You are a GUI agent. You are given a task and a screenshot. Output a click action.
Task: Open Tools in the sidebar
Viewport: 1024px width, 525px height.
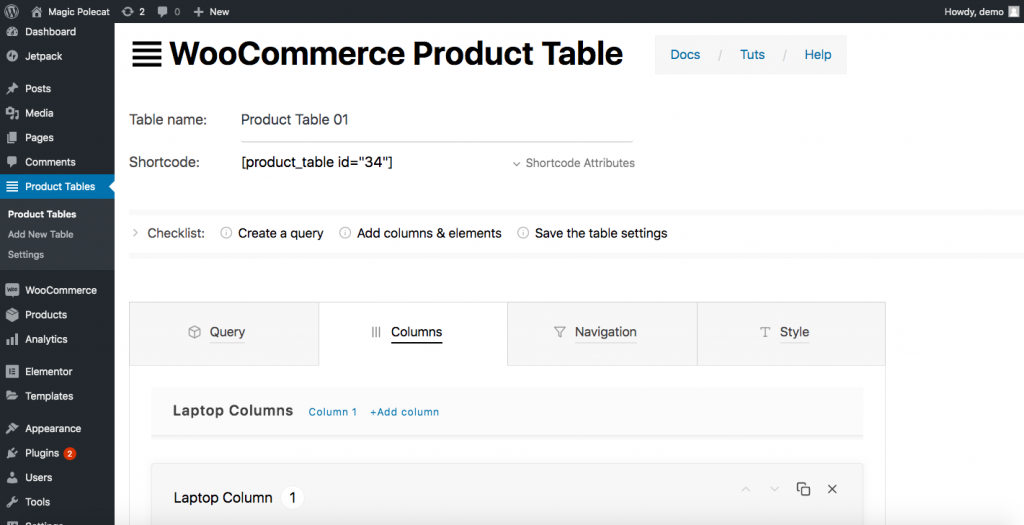pyautogui.click(x=37, y=502)
